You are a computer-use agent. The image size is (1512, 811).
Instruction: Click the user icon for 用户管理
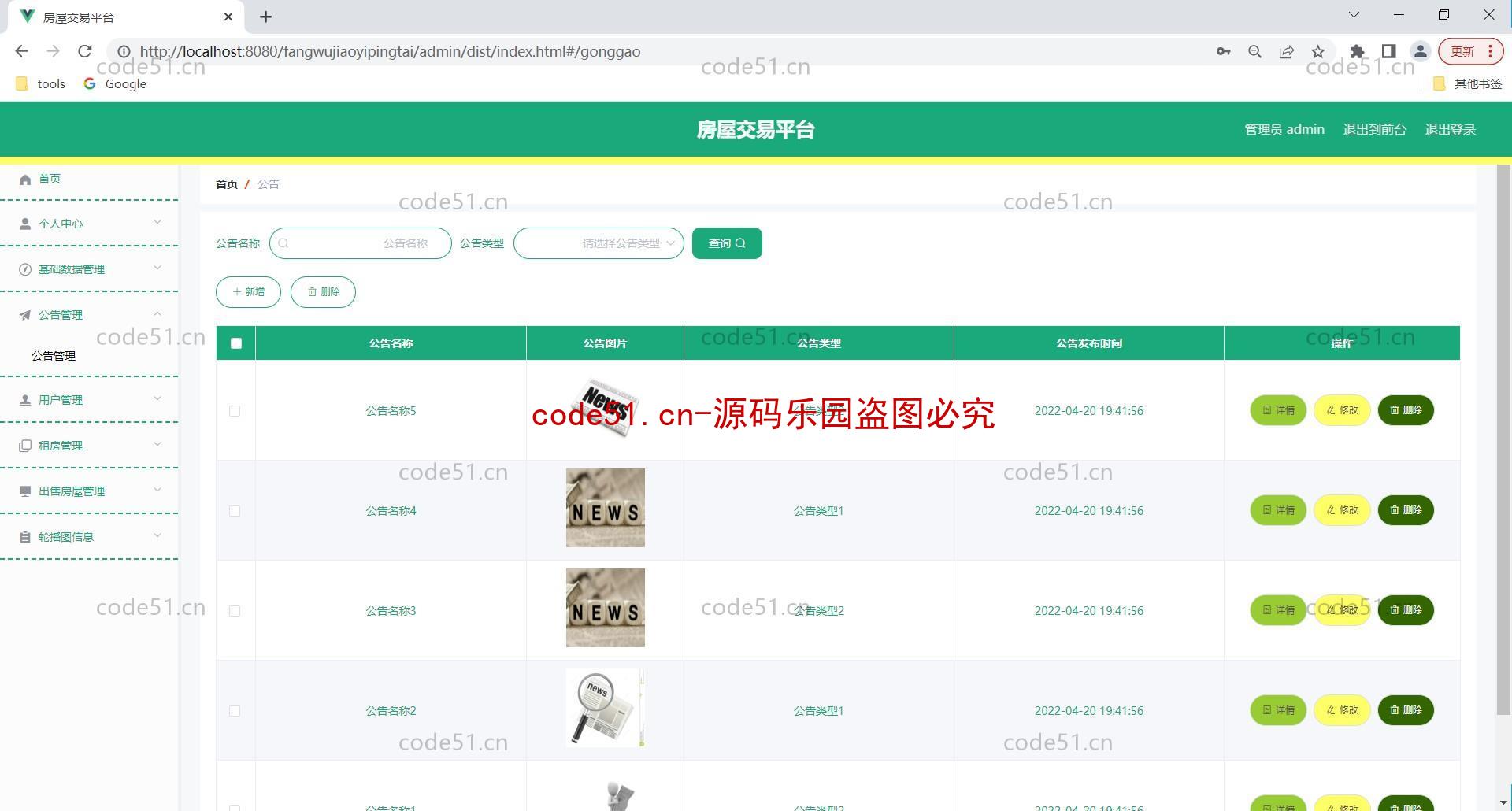[x=25, y=401]
